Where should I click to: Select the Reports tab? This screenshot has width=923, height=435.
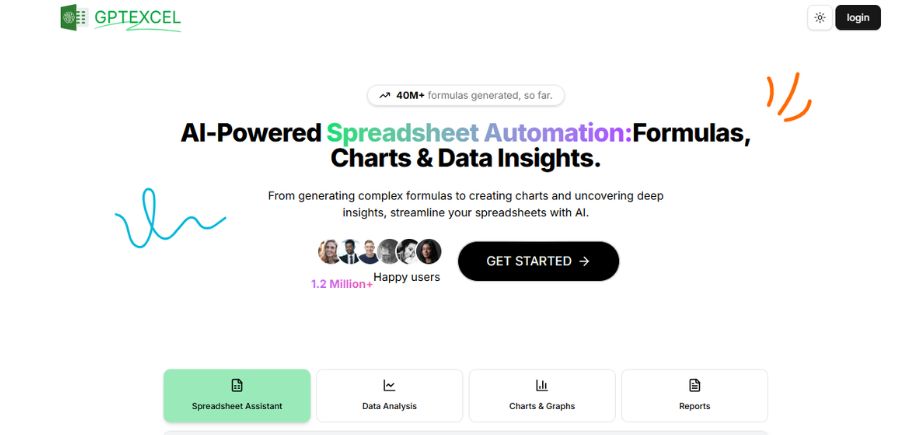[694, 395]
